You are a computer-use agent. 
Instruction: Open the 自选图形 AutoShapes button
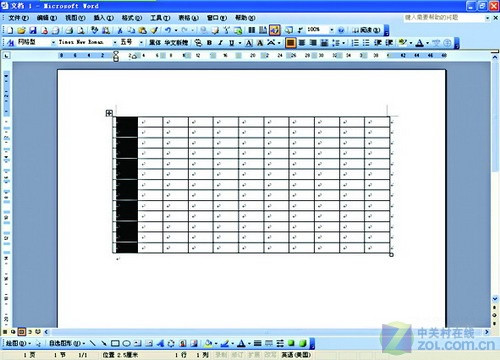coord(67,343)
